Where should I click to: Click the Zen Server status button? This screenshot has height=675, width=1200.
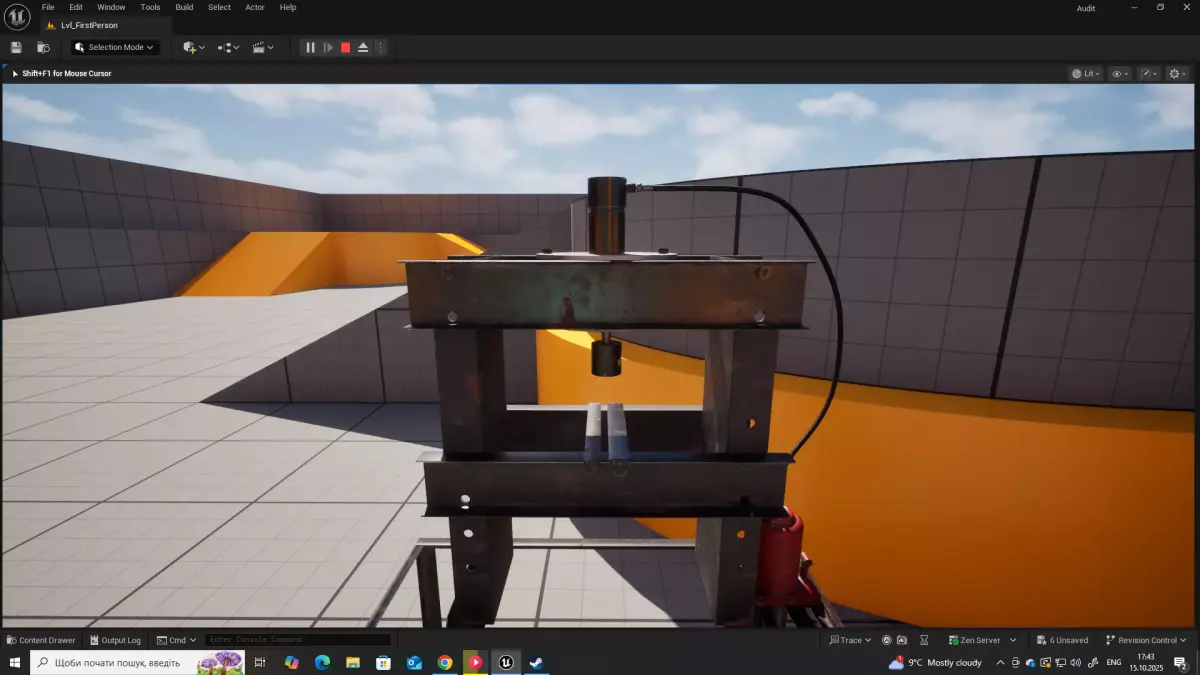click(977, 640)
